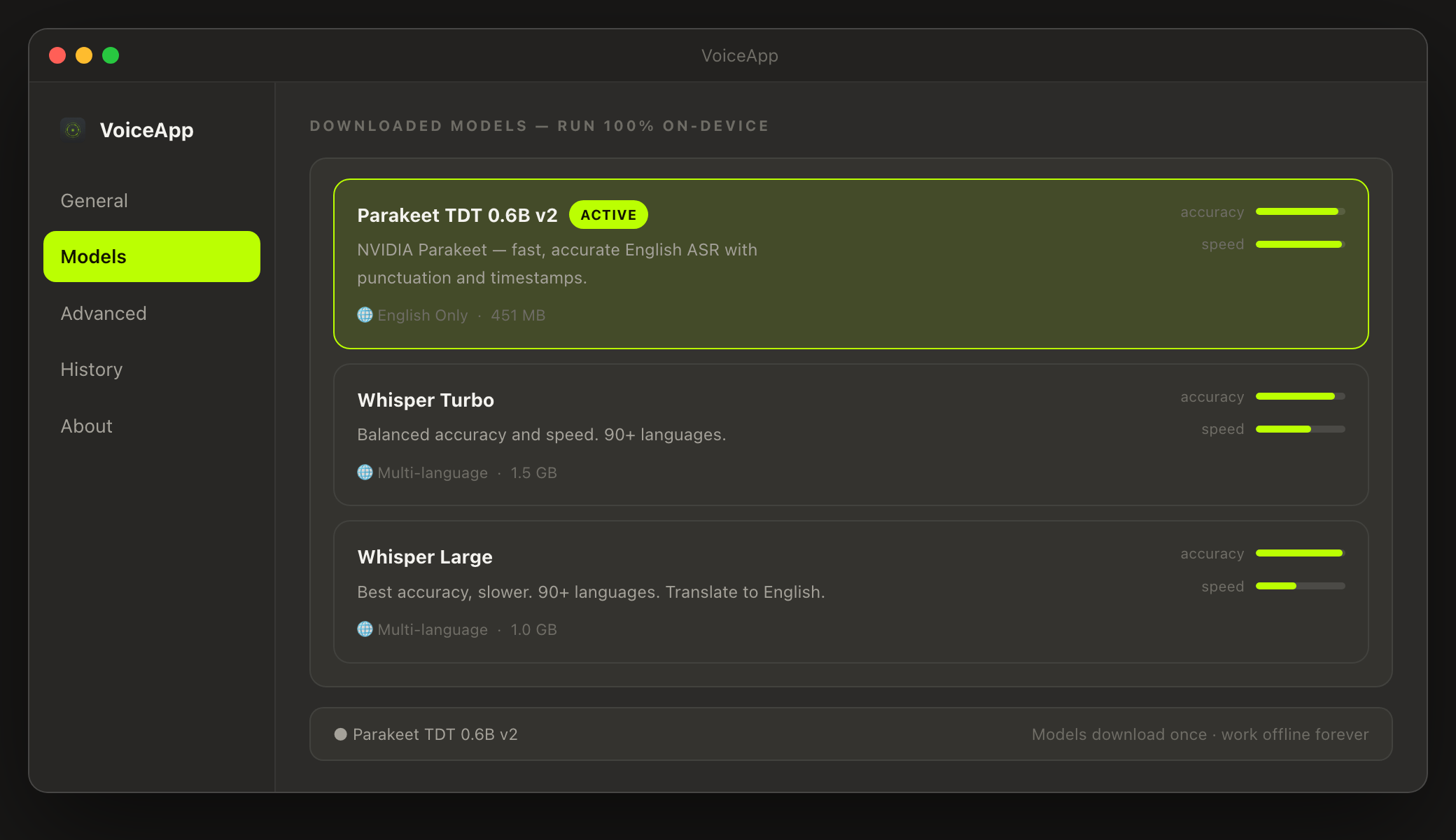Click the 451 MB size value
Screen dimensions: 1456x840
click(x=518, y=316)
